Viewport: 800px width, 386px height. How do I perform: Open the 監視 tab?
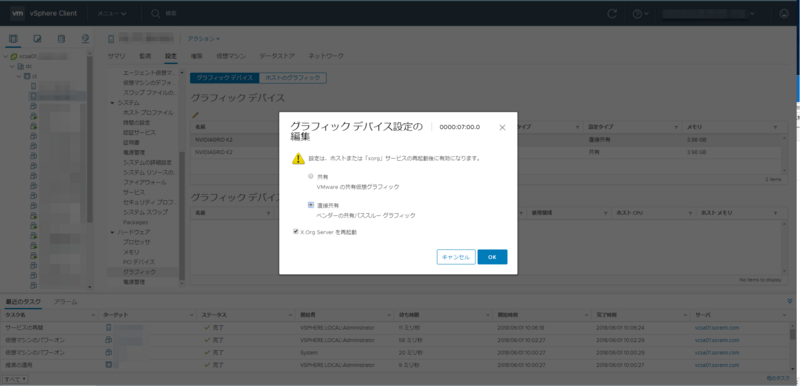click(x=145, y=56)
